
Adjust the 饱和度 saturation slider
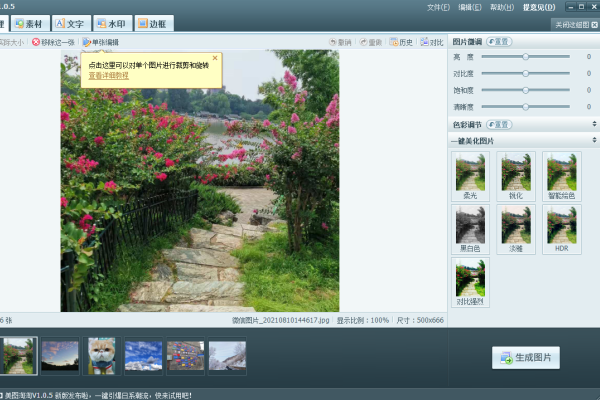pyautogui.click(x=526, y=90)
